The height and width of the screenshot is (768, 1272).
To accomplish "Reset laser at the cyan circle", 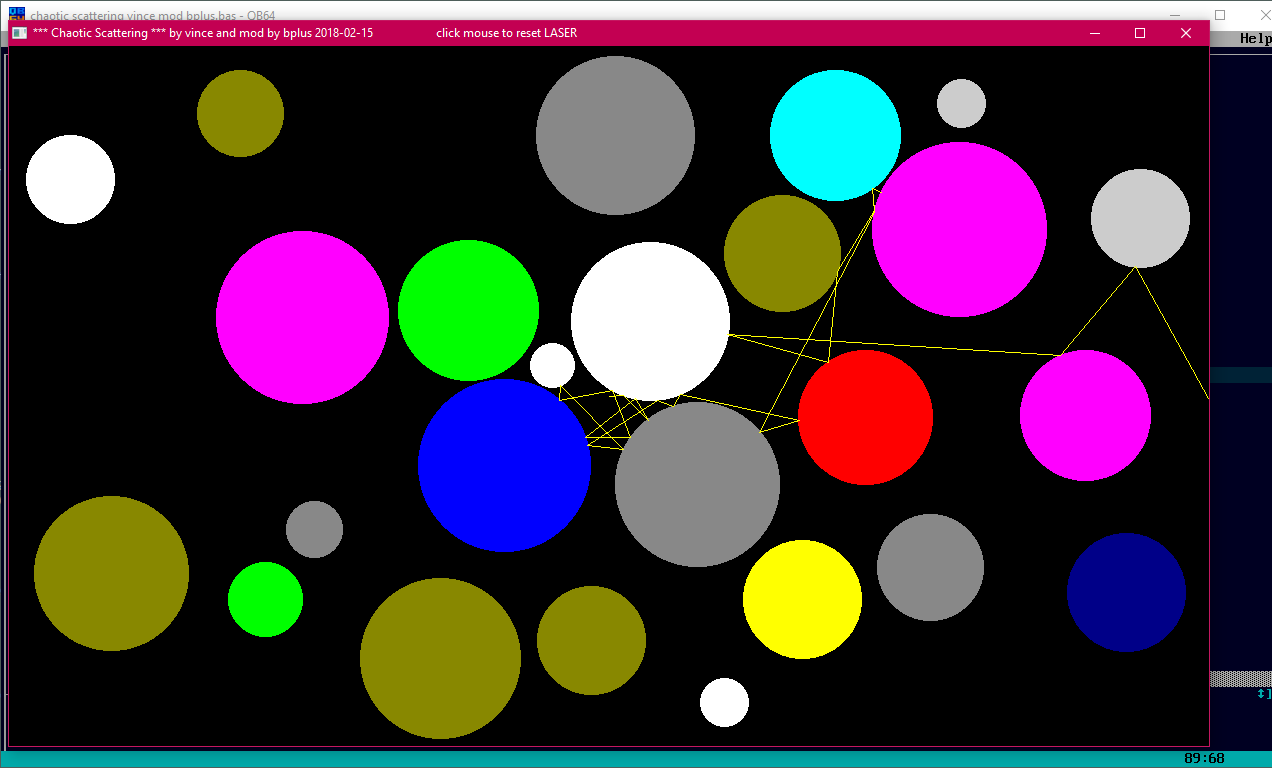I will click(x=835, y=135).
